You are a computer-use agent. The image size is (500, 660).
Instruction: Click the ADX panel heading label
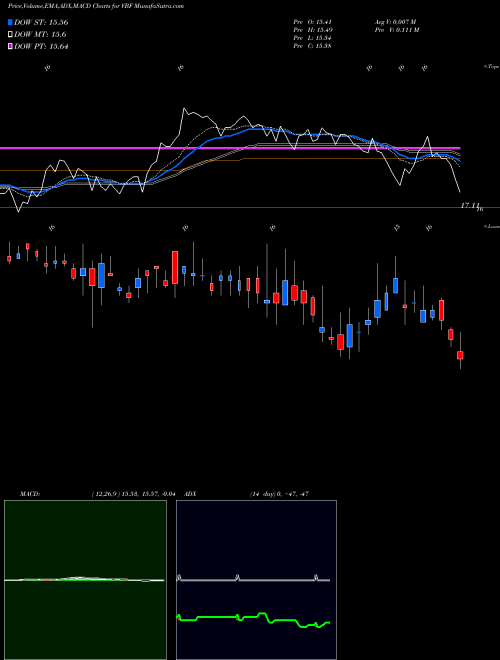[190, 494]
